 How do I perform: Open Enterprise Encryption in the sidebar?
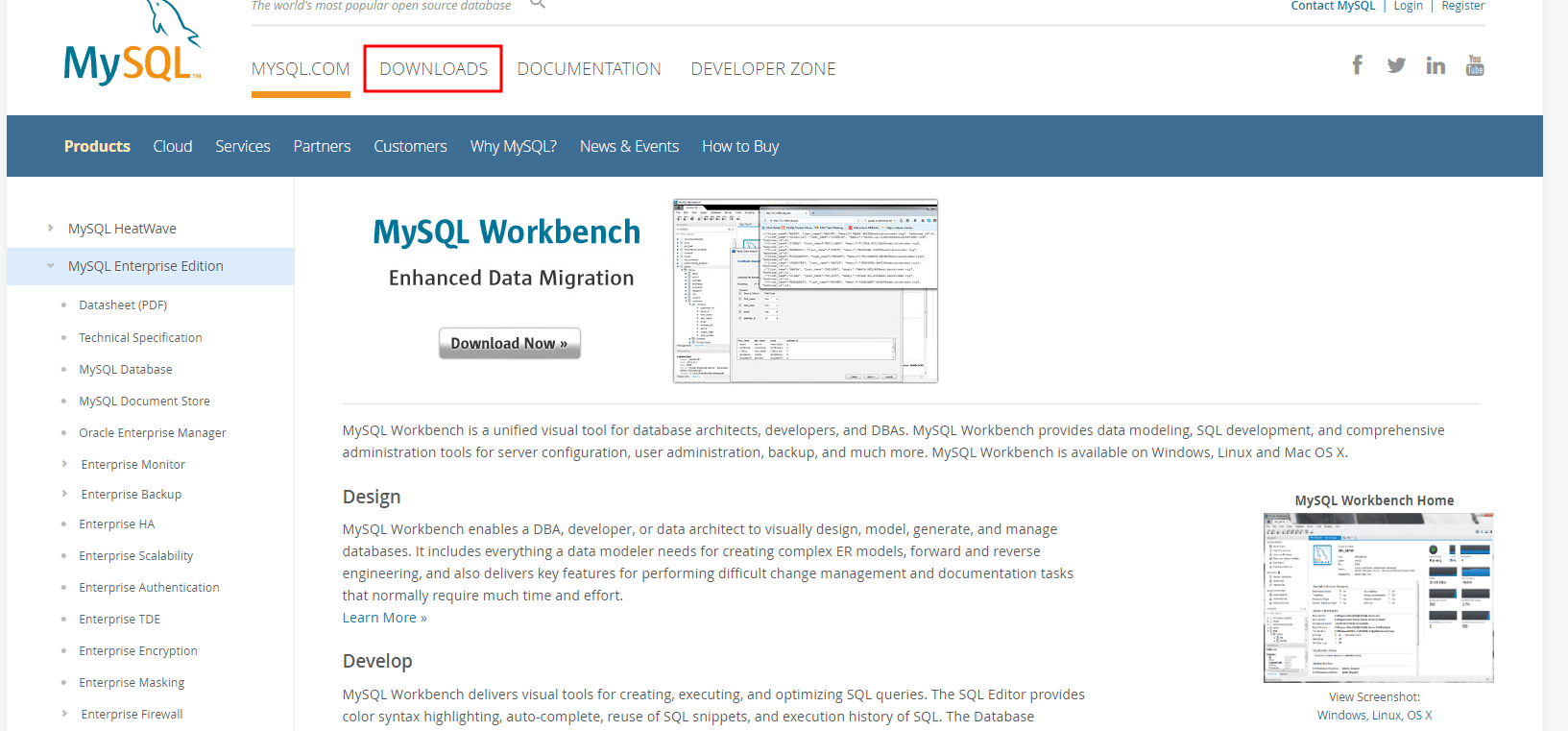coord(138,650)
